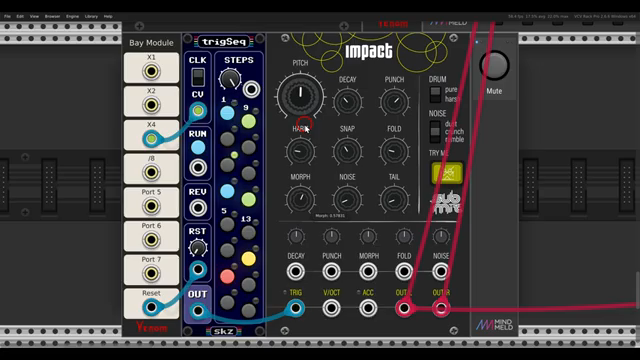
Task: Click the HARM knob on Impact
Action: (300, 151)
